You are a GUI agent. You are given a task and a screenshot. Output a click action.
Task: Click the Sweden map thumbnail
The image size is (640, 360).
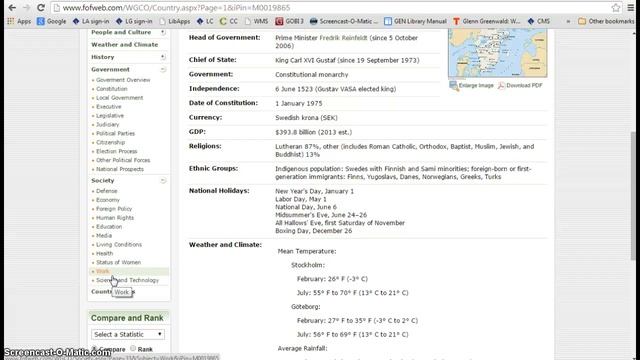coord(498,53)
